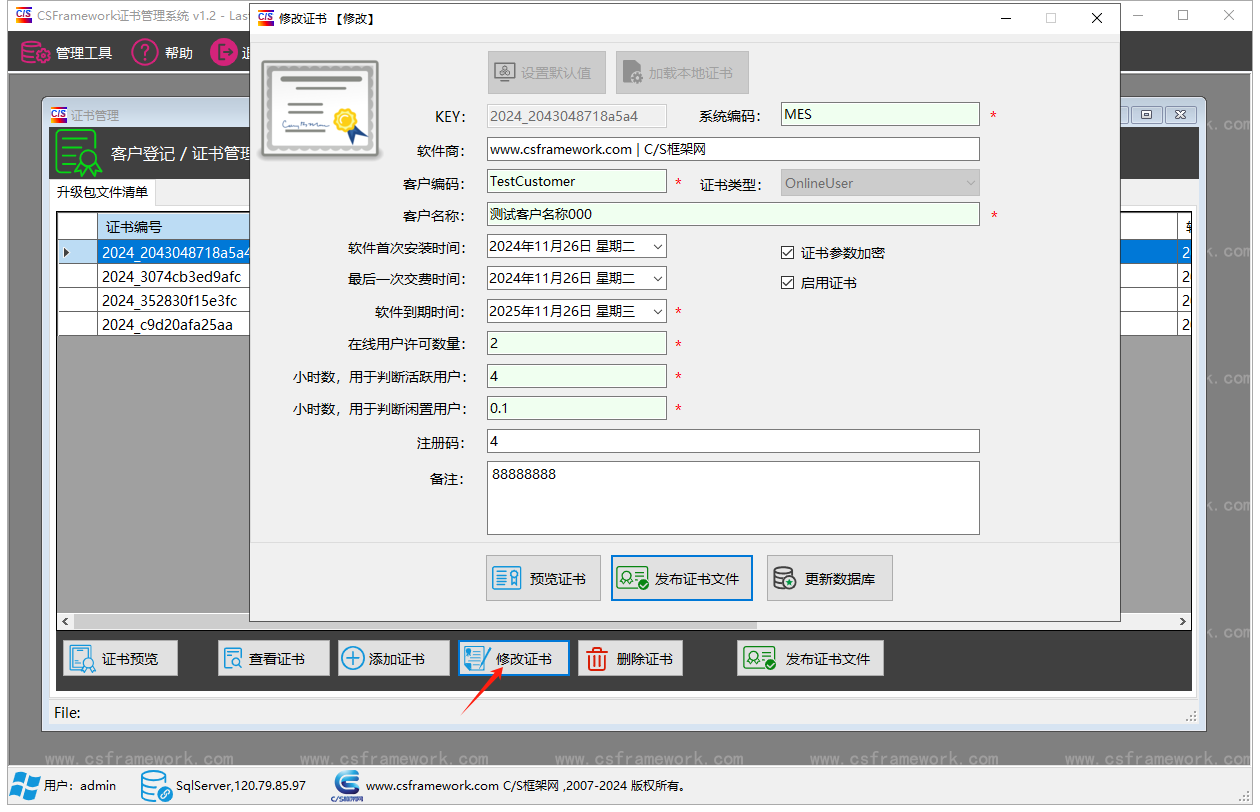This screenshot has width=1260, height=812.
Task: Open the 证书类型 OnlineUser dropdown
Action: point(880,183)
